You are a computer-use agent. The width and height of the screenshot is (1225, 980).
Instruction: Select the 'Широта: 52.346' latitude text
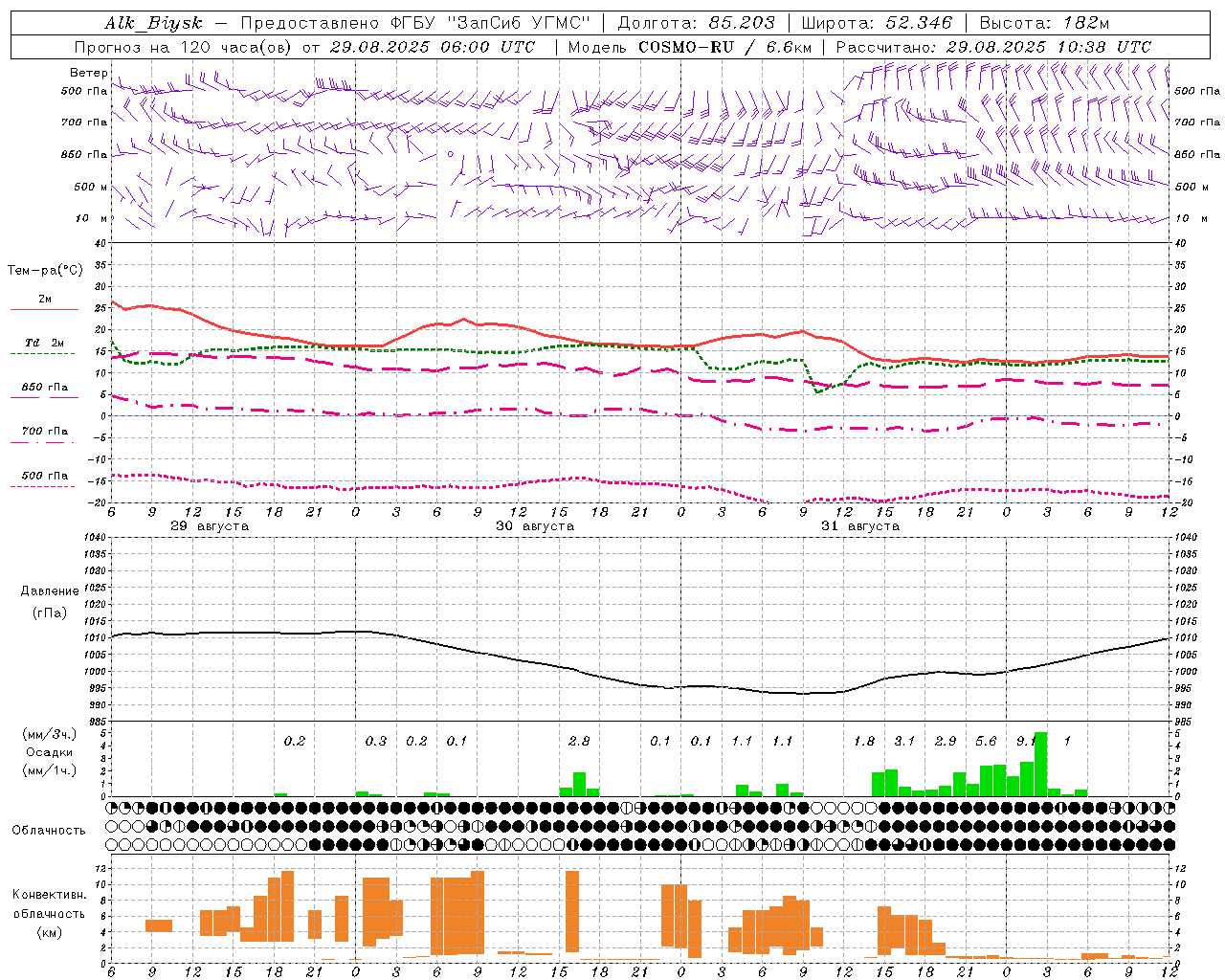point(877,23)
